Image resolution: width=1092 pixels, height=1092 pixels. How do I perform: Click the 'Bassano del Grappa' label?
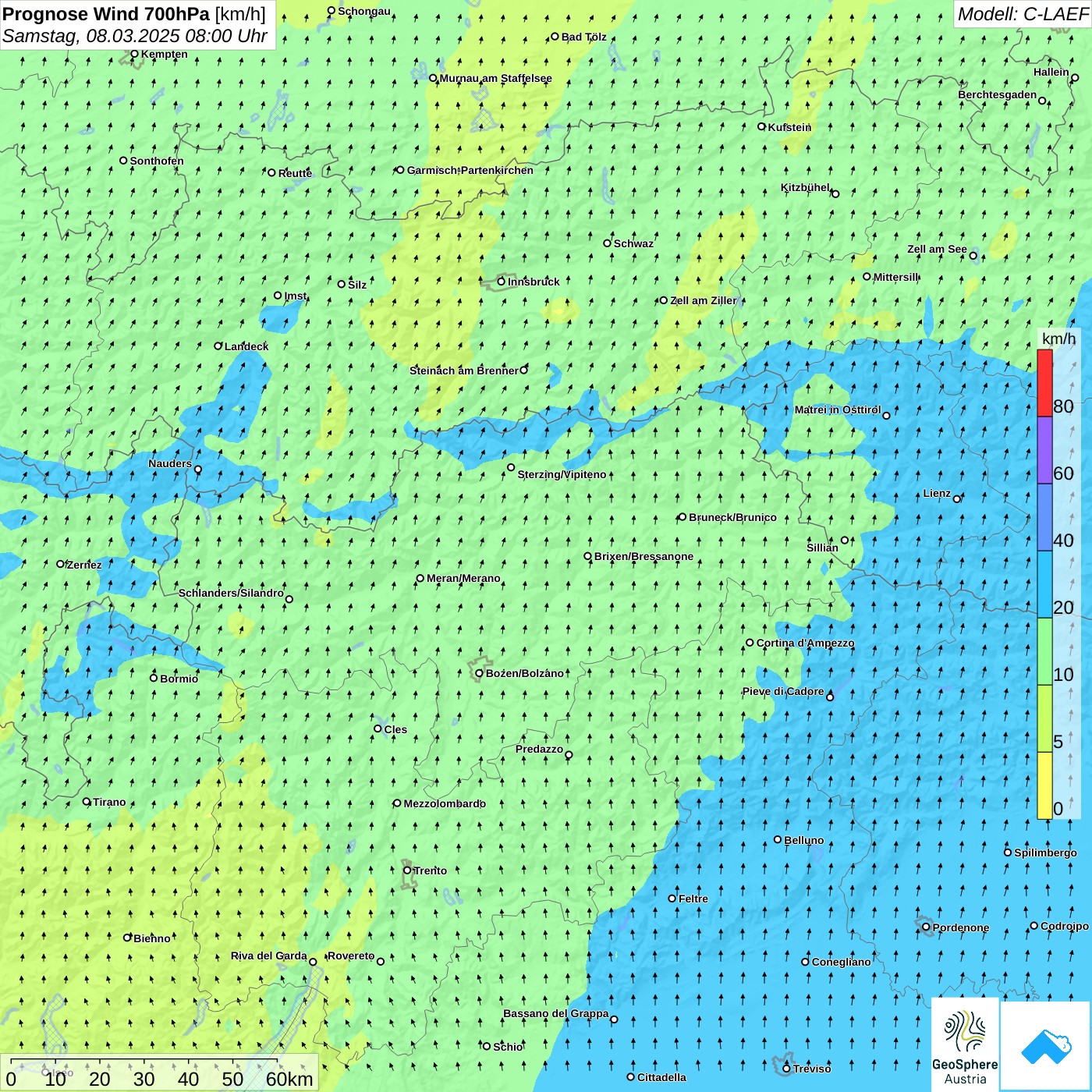[556, 1013]
